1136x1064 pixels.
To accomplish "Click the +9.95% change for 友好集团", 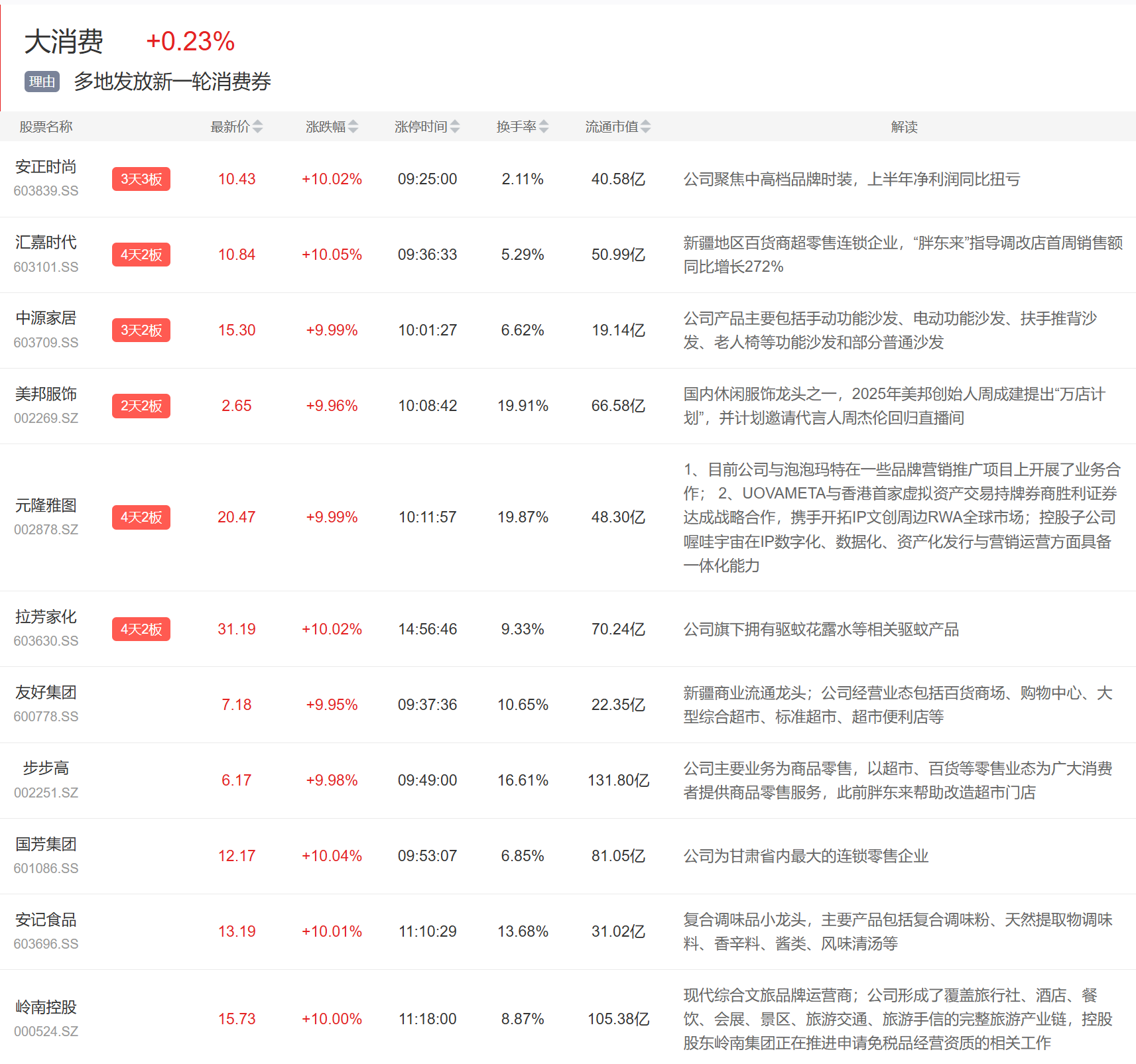I will click(x=332, y=705).
